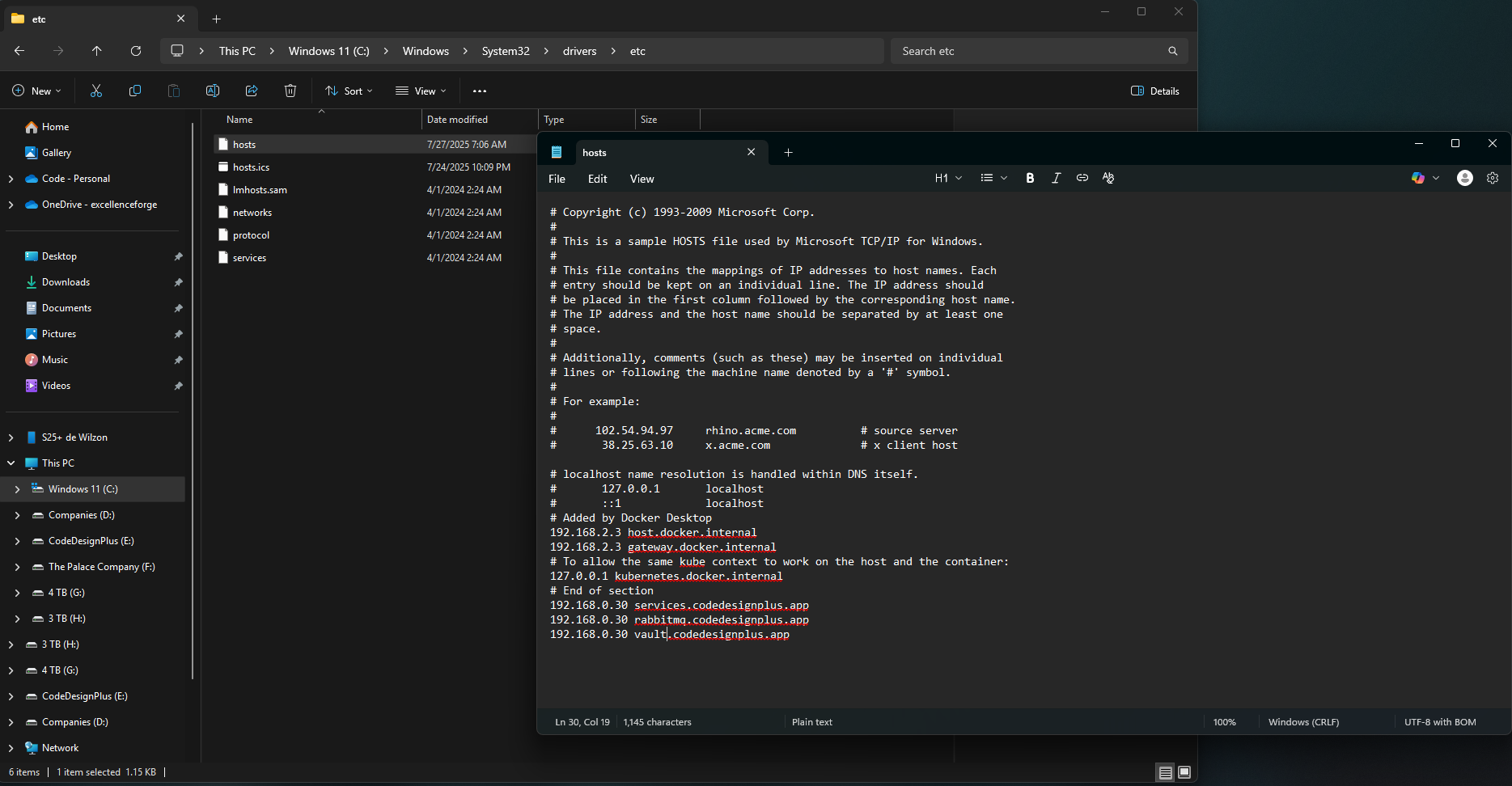
Task: Open the list style dropdown in Notepad
Action: pyautogui.click(x=994, y=178)
